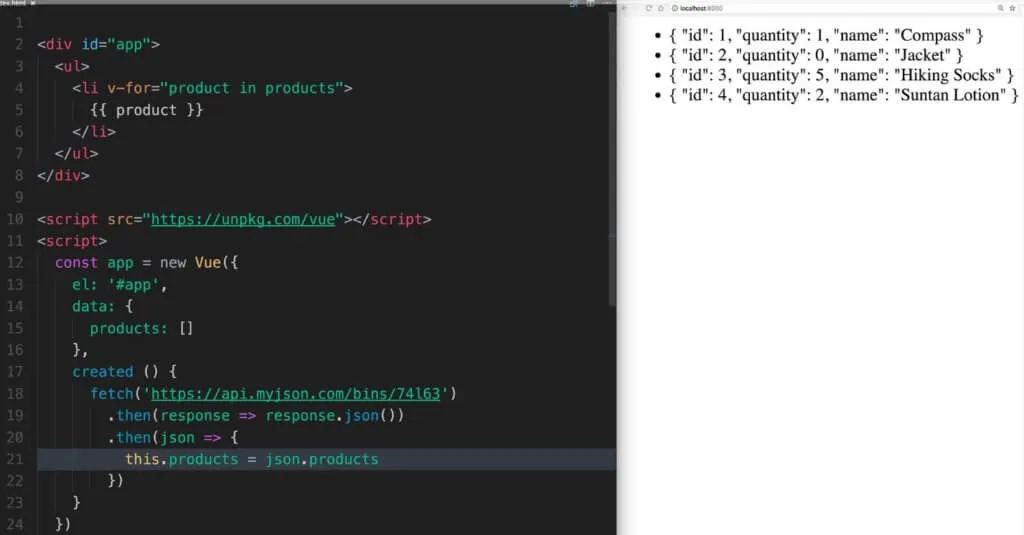
Task: Click the browser home icon
Action: pos(660,8)
